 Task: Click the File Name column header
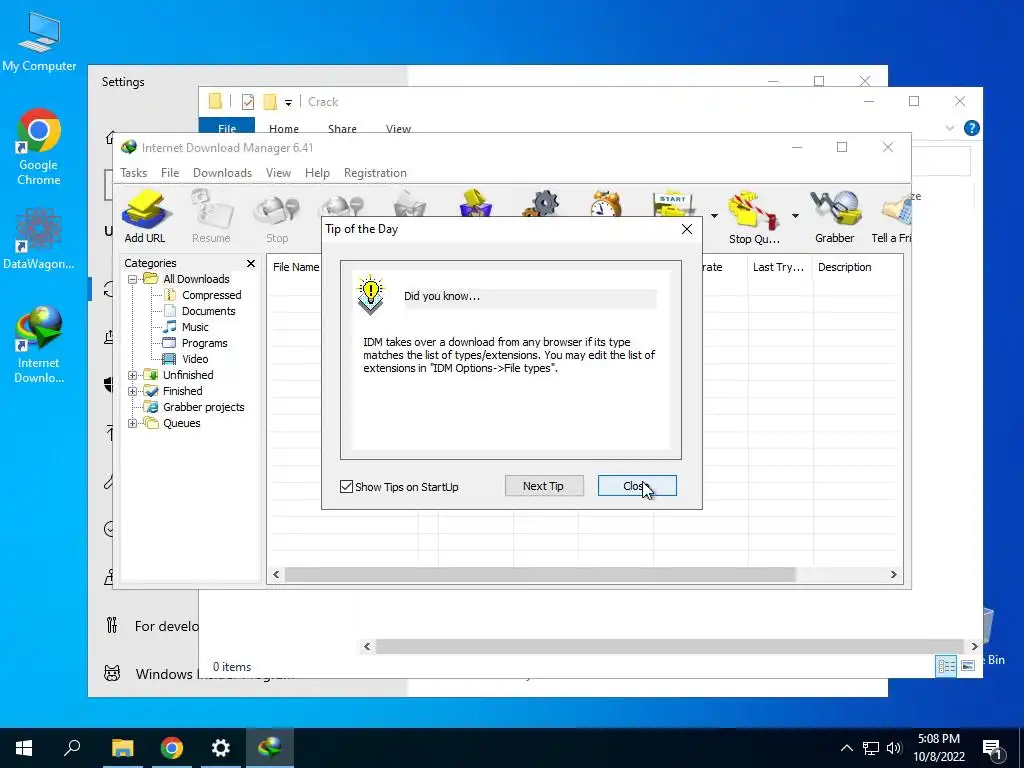pyautogui.click(x=295, y=267)
